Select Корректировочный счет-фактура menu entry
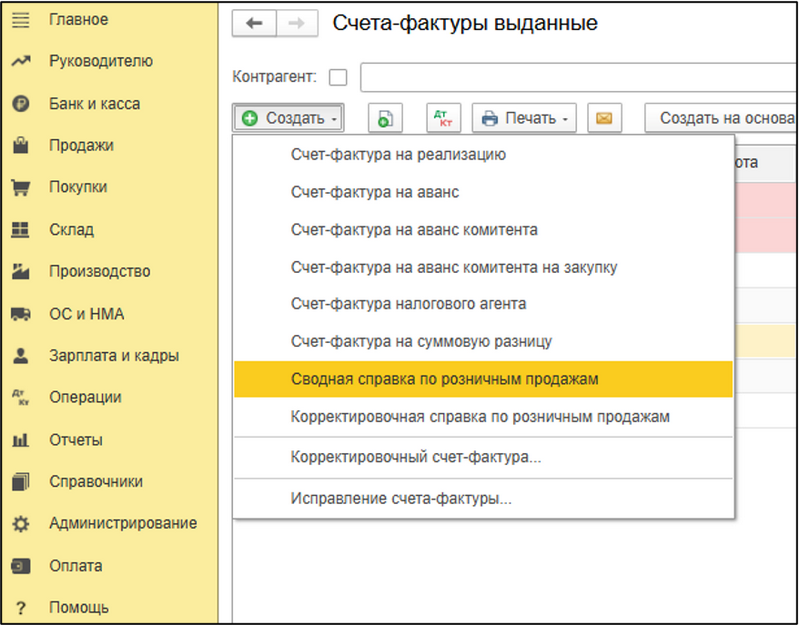Viewport: 800px width, 626px height. coord(416,457)
